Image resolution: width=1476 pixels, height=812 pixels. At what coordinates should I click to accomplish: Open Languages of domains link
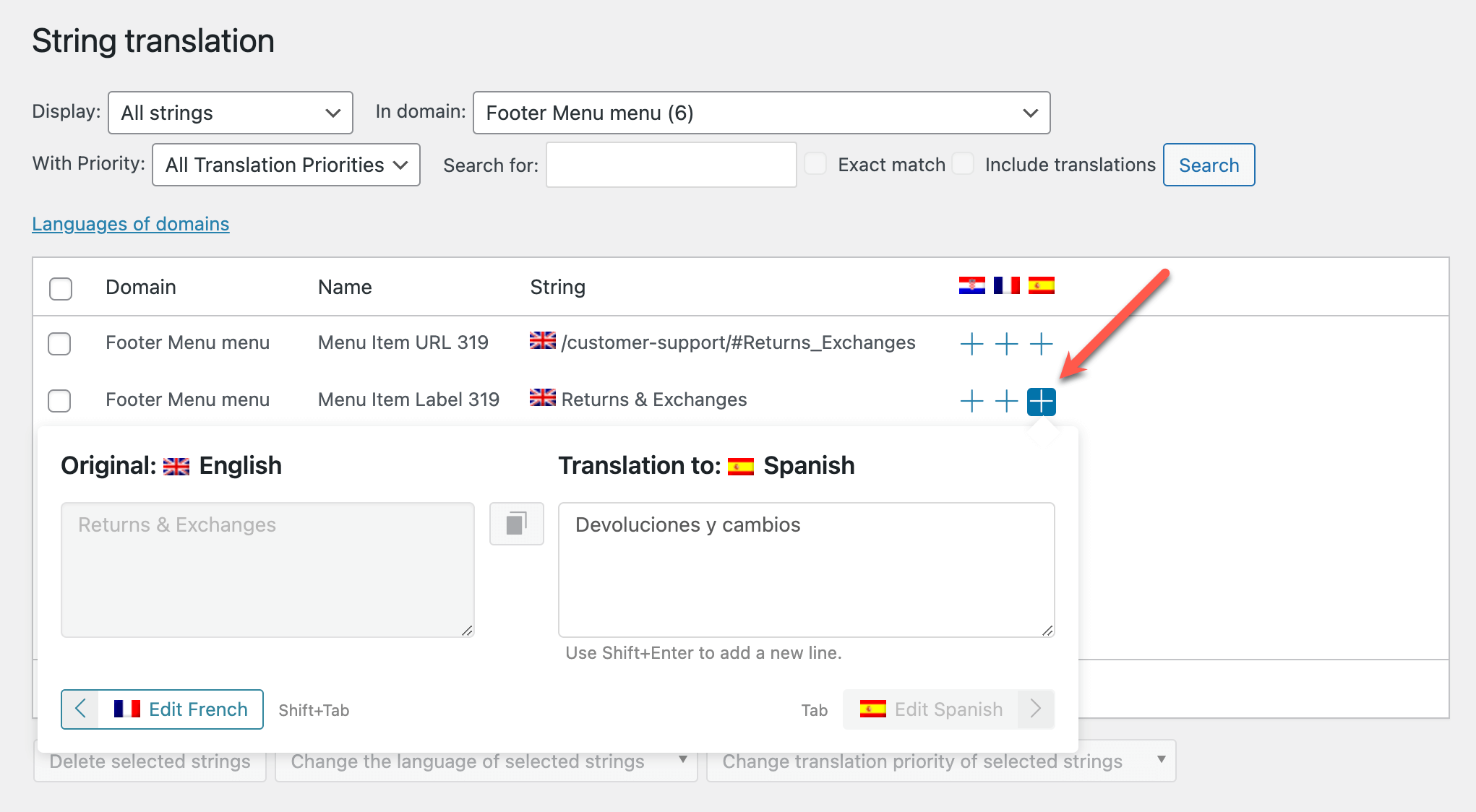(130, 224)
